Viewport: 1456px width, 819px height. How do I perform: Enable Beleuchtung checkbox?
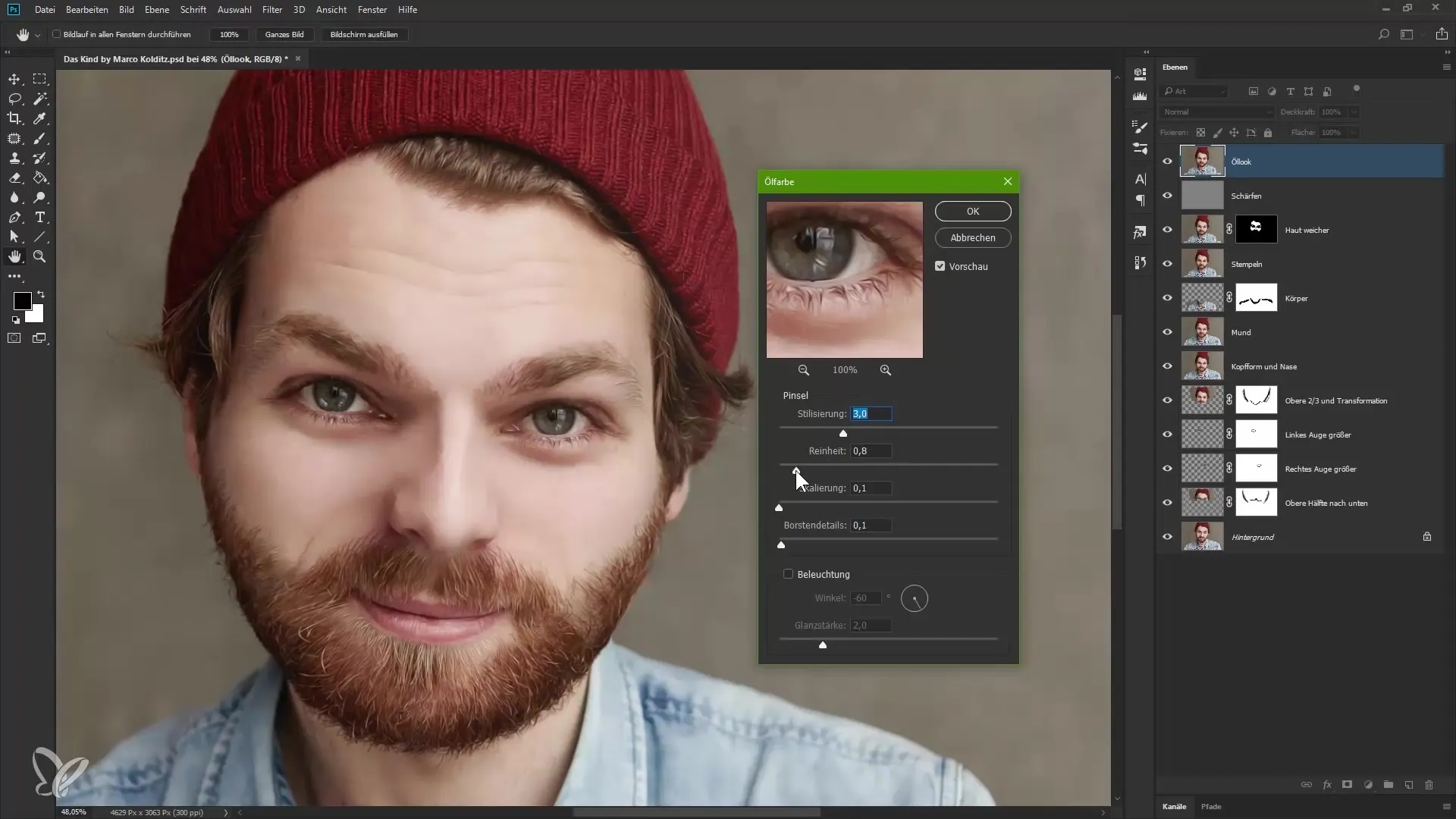[789, 574]
